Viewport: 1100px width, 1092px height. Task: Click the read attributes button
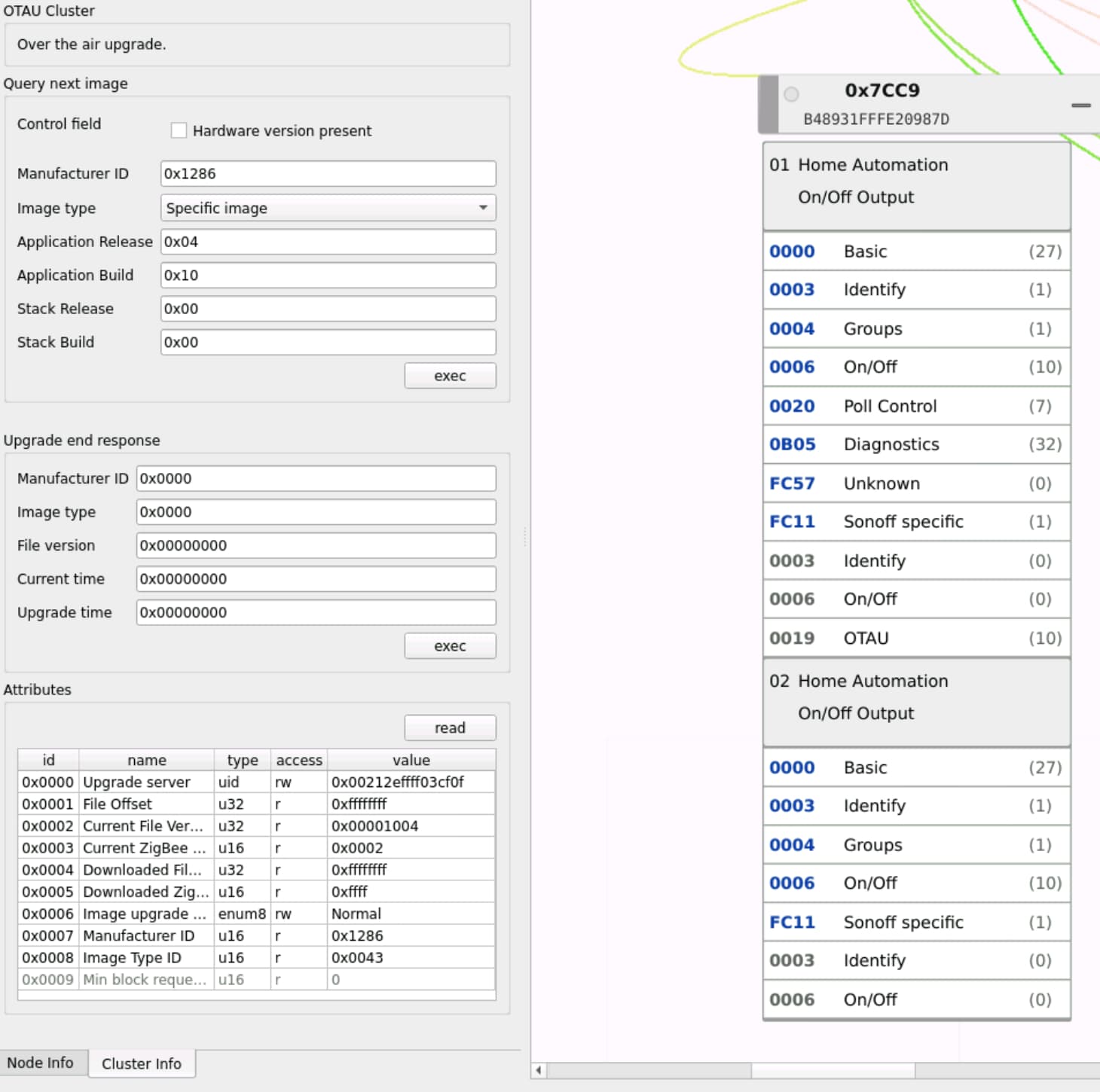[x=450, y=727]
